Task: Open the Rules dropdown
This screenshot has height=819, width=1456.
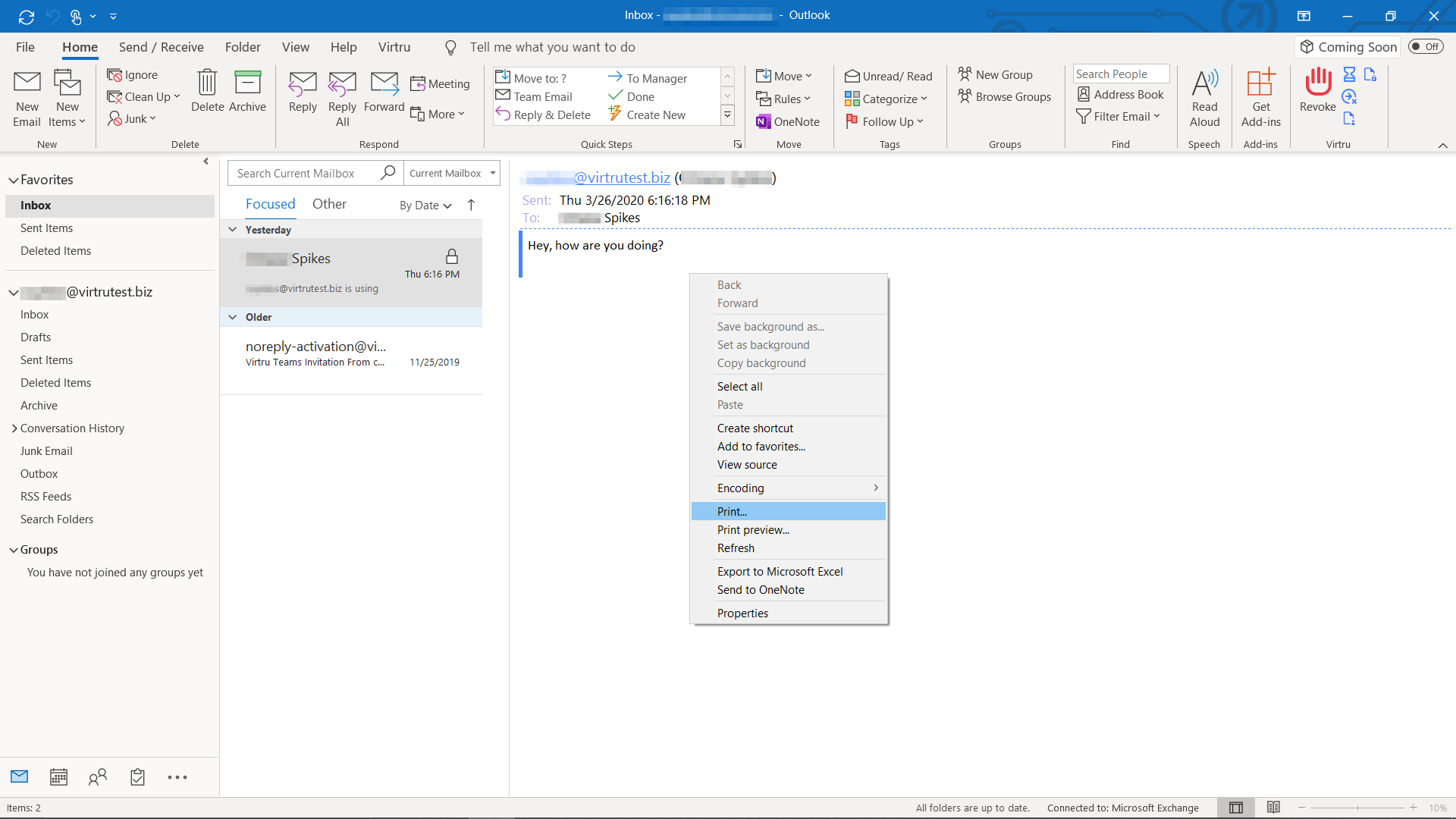Action: 783,99
